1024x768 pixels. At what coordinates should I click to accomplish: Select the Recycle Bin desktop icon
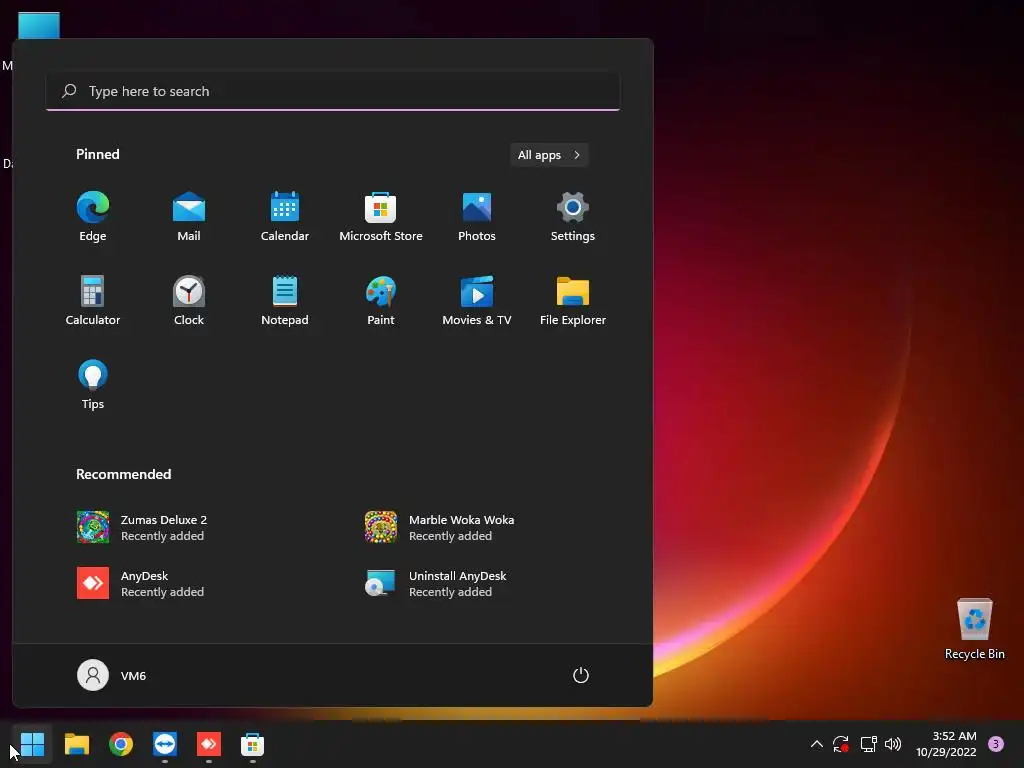point(974,630)
